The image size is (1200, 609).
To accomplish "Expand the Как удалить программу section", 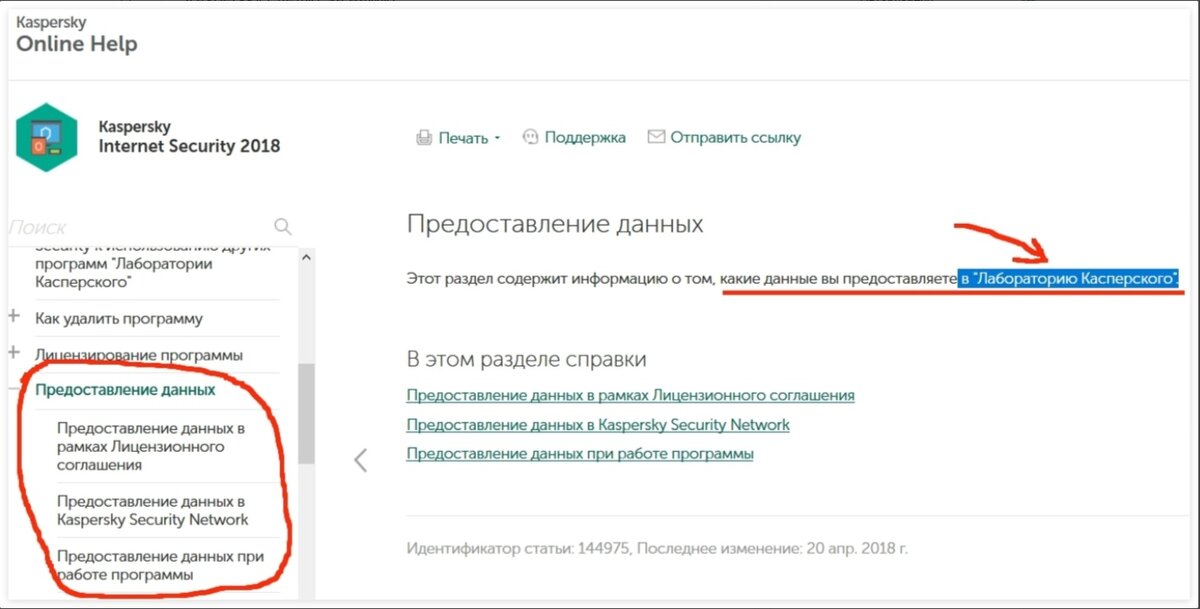I will (14, 317).
